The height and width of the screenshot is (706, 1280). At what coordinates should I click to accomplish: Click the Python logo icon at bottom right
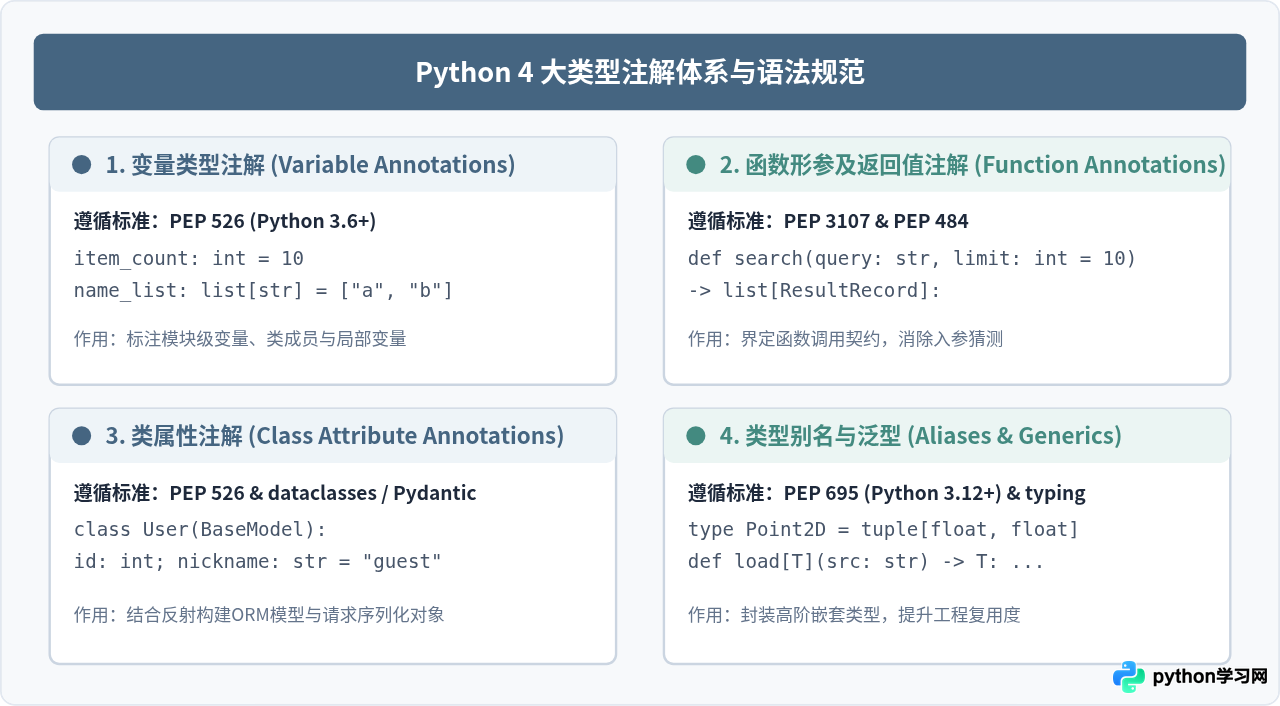[1129, 677]
